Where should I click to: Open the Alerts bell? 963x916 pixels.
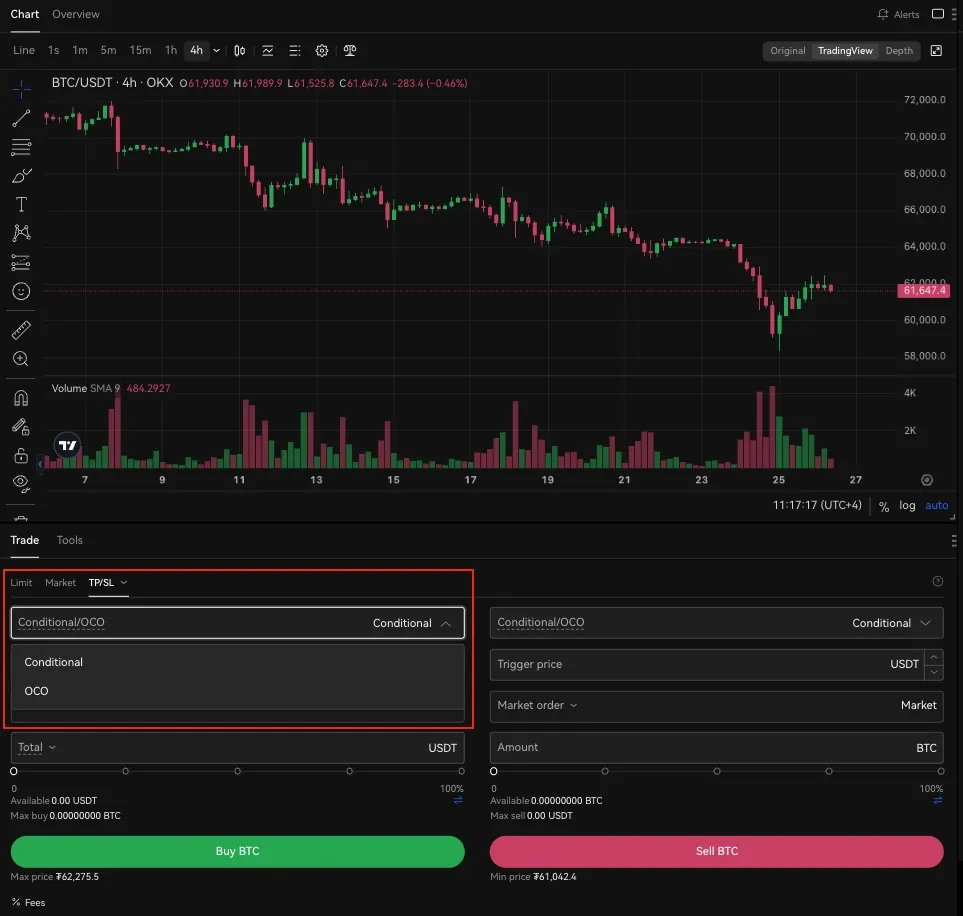click(x=898, y=14)
